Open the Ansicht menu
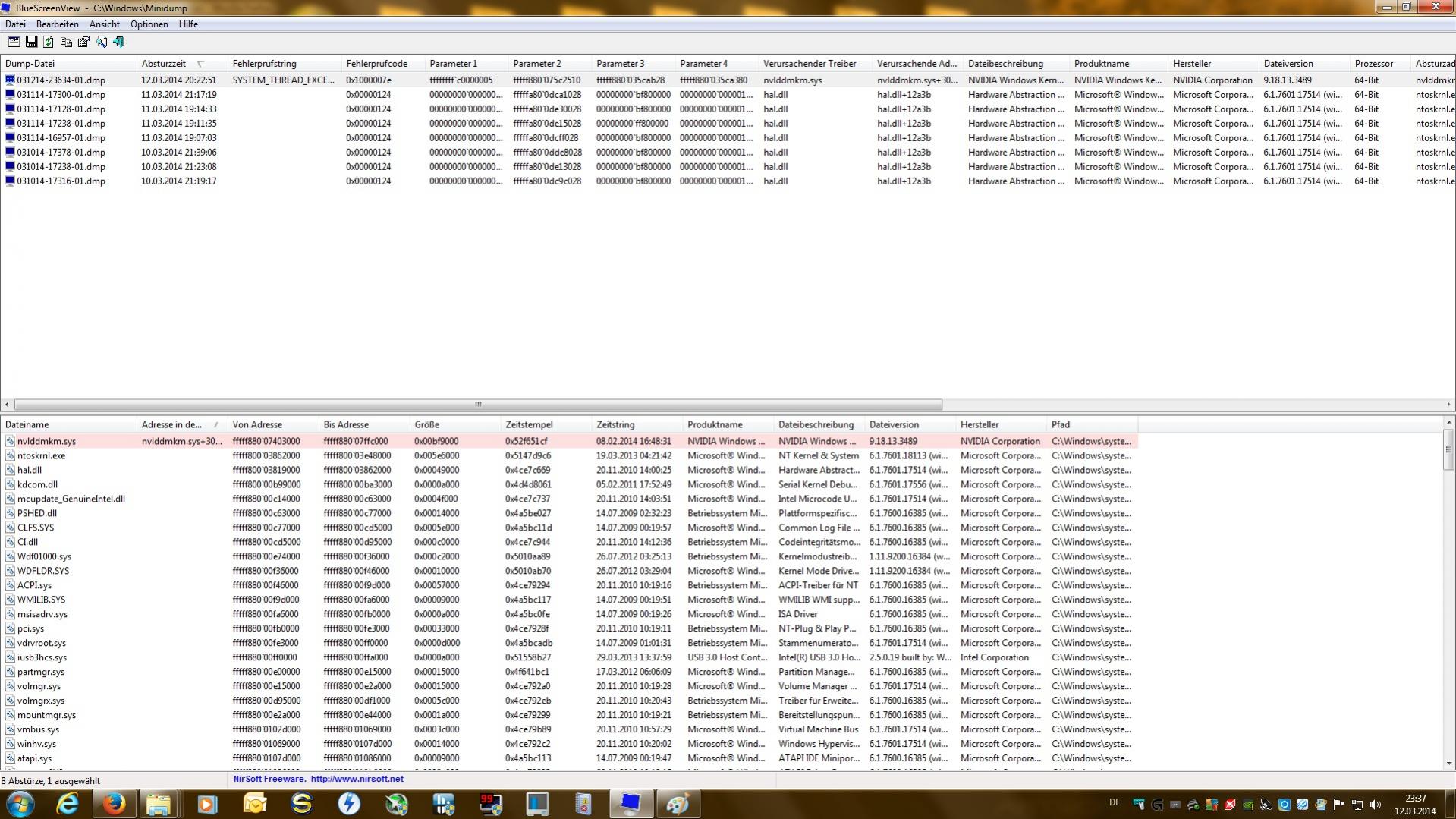This screenshot has height=819, width=1456. click(105, 24)
